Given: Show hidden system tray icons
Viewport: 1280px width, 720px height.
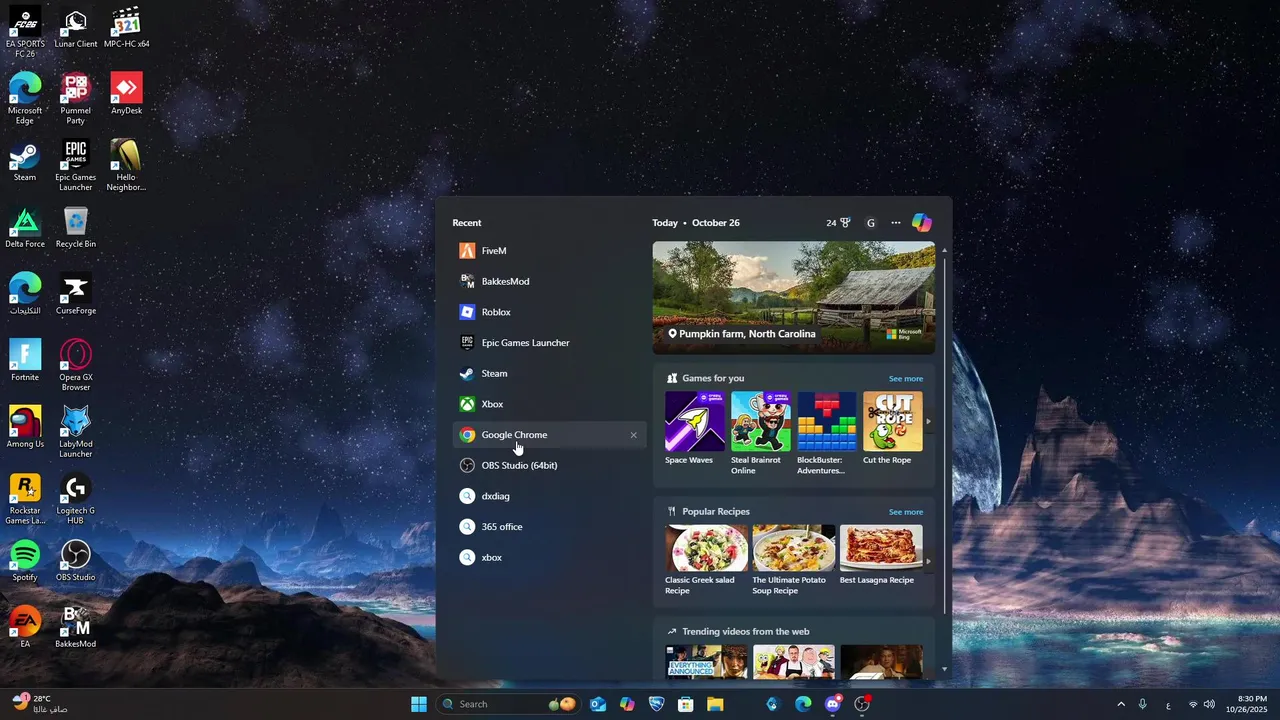Looking at the screenshot, I should click(1120, 704).
